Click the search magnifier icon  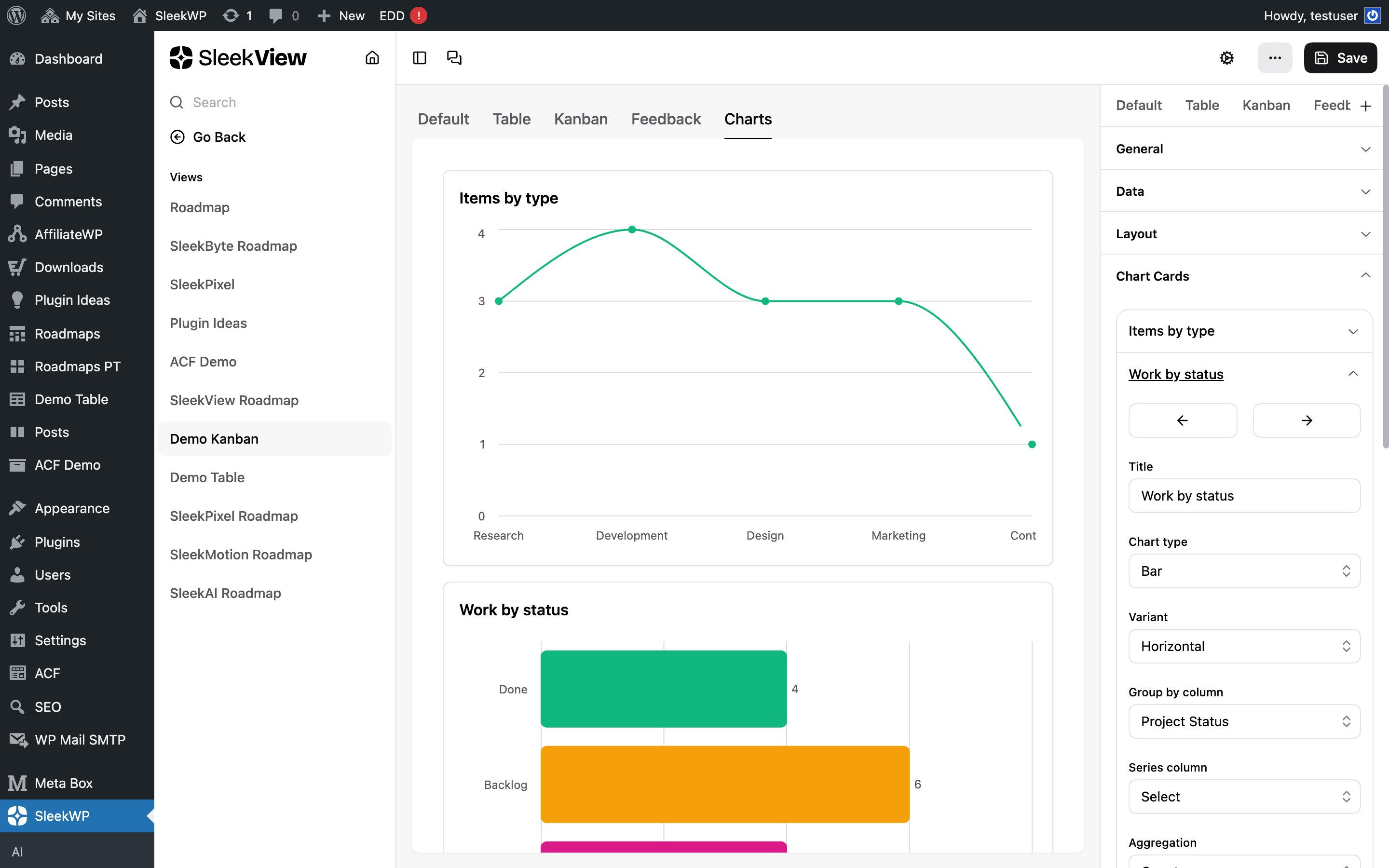[x=177, y=102]
